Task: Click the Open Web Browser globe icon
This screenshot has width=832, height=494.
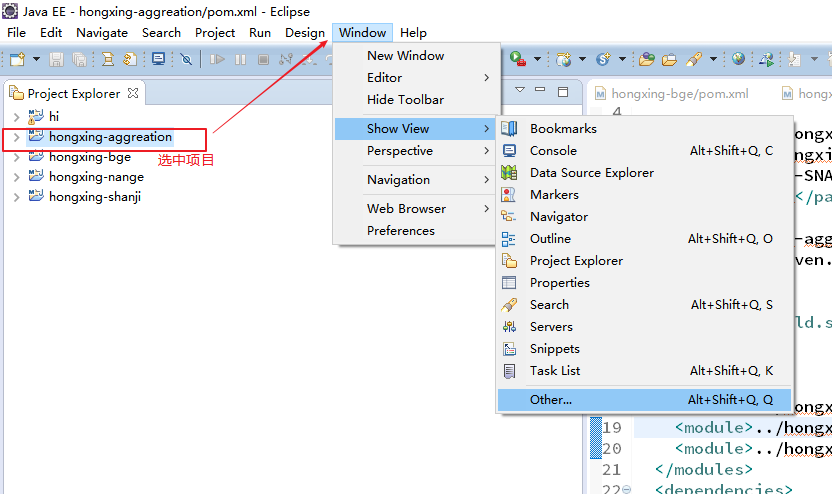Action: [738, 58]
